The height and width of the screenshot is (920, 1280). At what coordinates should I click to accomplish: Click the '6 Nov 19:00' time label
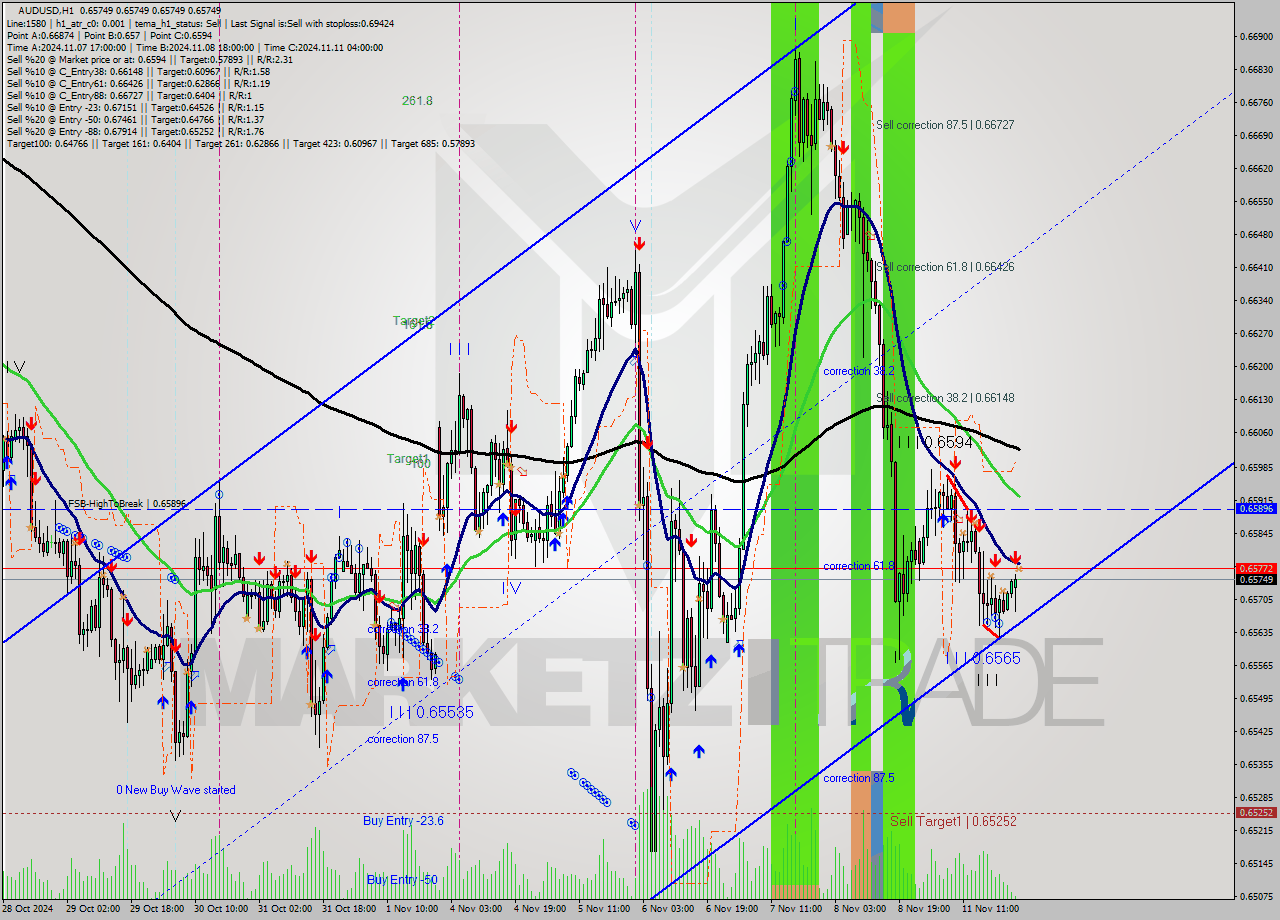click(x=731, y=909)
